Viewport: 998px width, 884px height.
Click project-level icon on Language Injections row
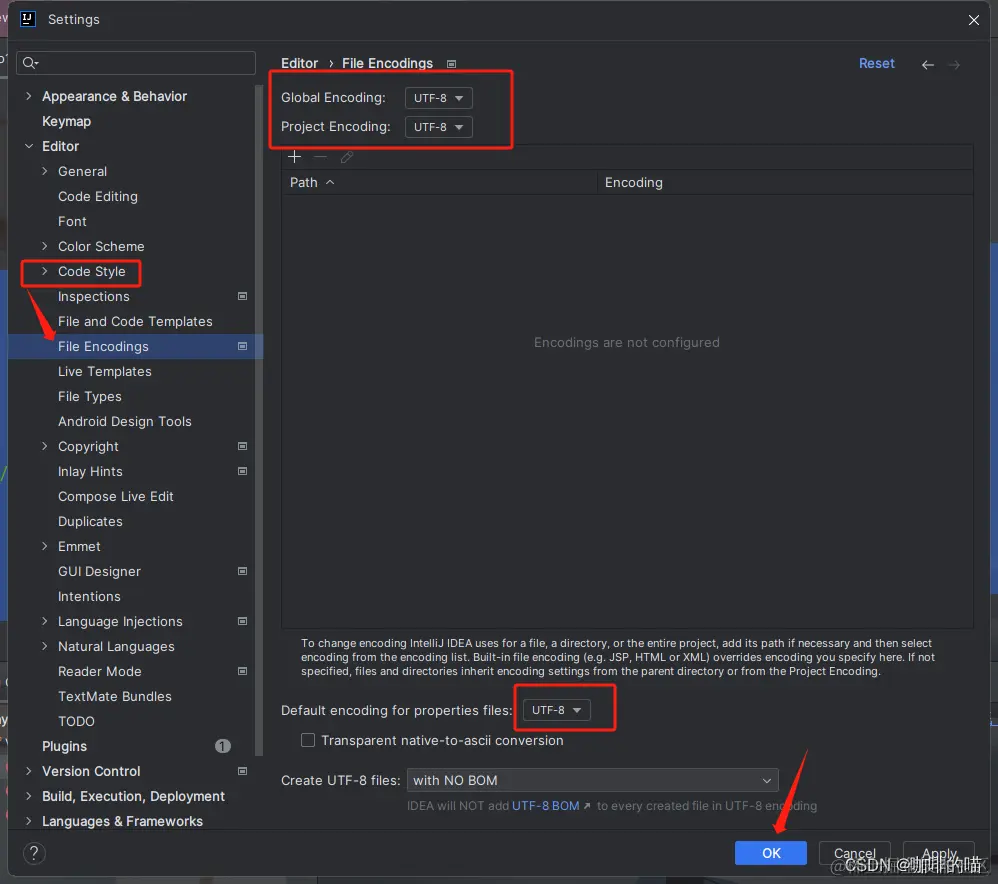242,621
